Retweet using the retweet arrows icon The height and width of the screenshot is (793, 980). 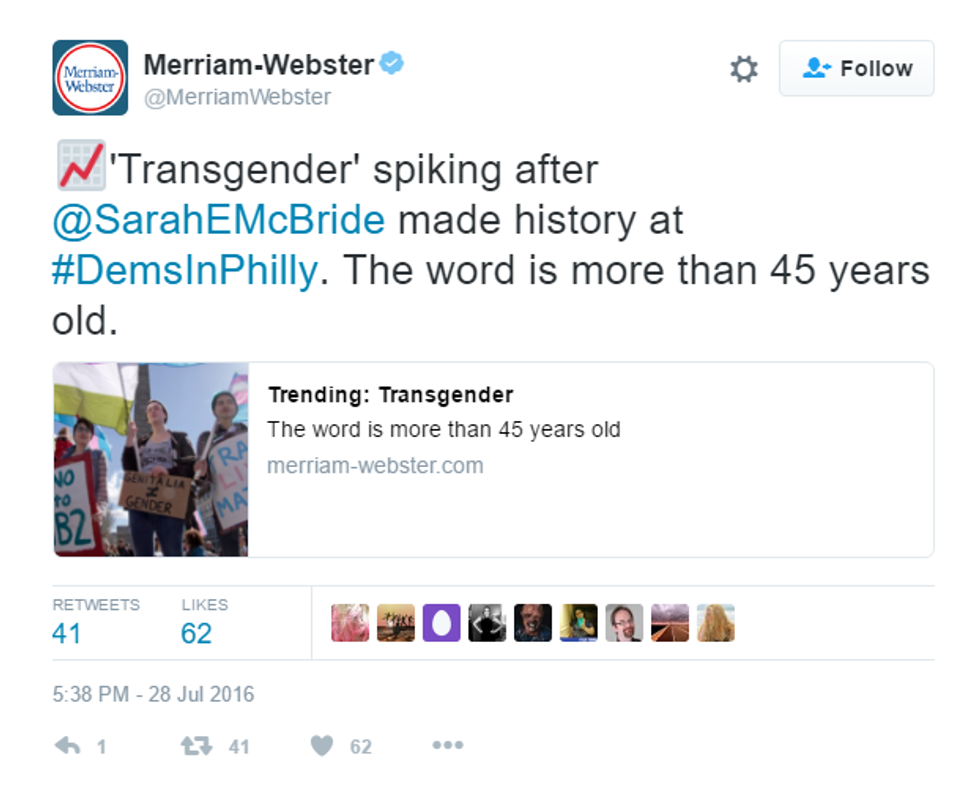click(194, 746)
